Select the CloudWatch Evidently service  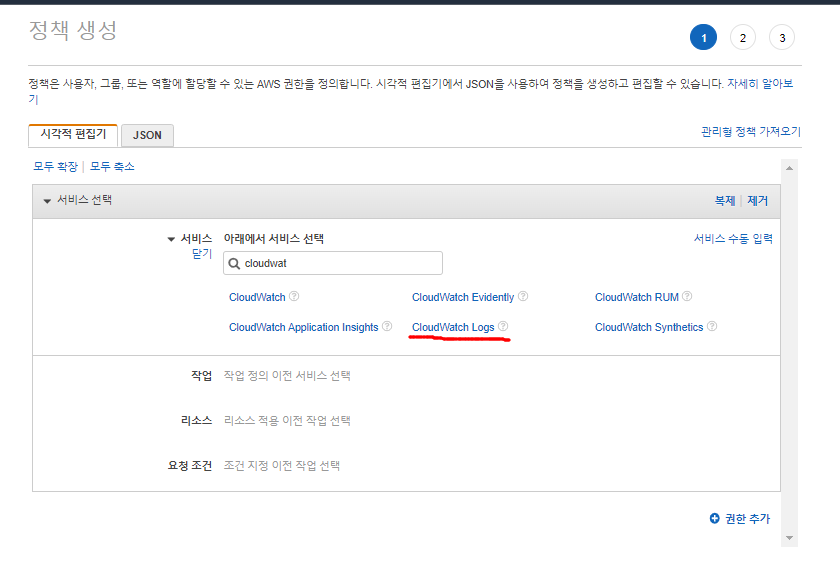point(463,297)
